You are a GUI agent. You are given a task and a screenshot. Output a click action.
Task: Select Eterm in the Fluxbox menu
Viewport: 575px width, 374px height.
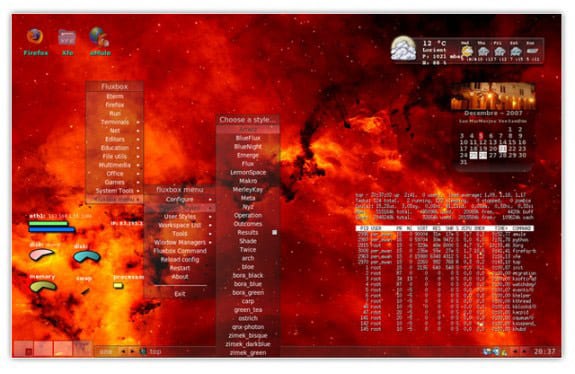click(114, 96)
